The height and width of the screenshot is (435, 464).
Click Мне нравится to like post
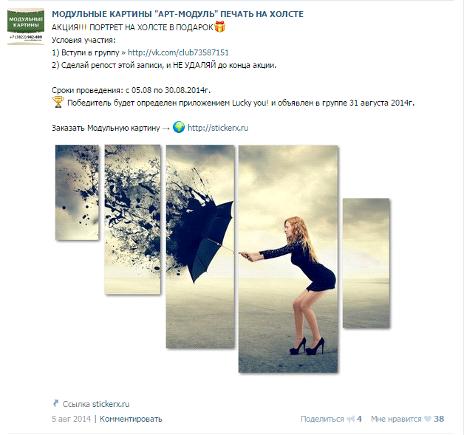click(x=396, y=419)
